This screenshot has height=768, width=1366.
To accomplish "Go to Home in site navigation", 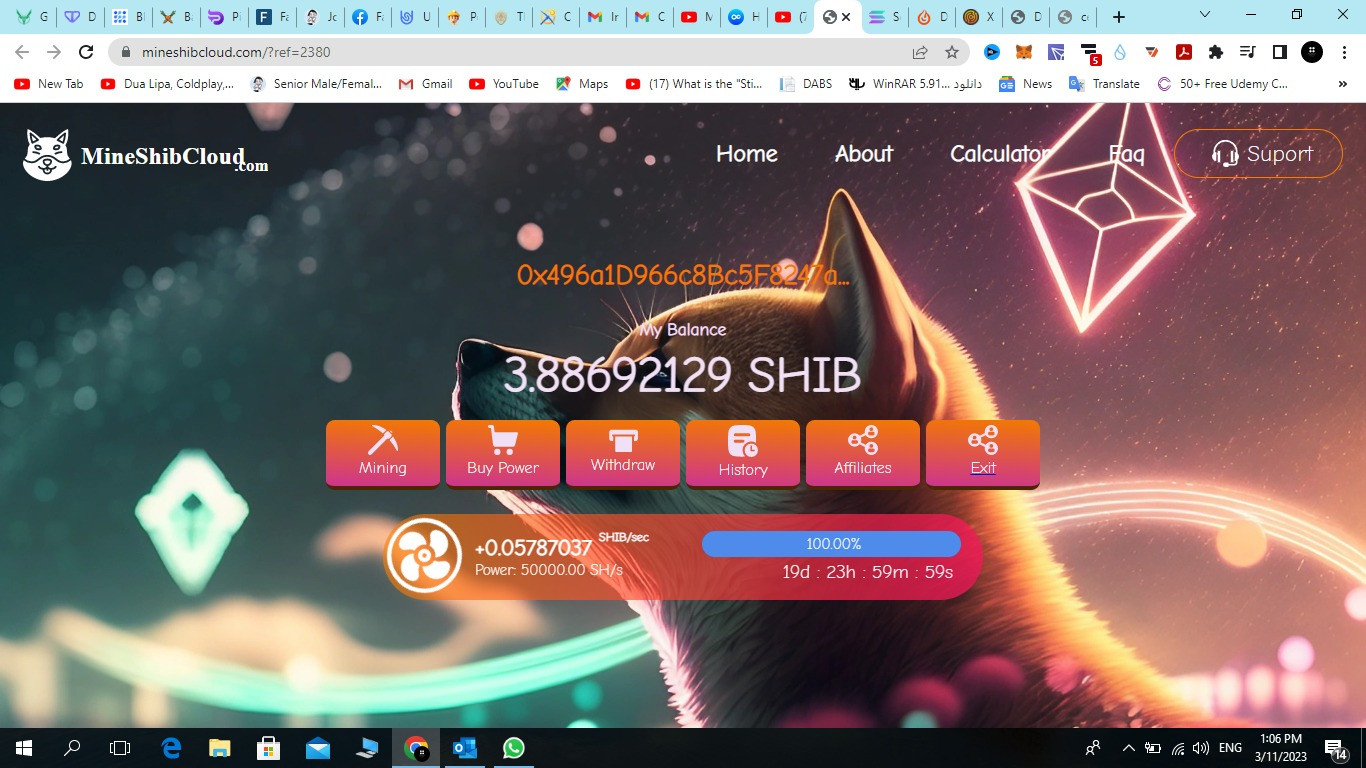I will [x=747, y=154].
